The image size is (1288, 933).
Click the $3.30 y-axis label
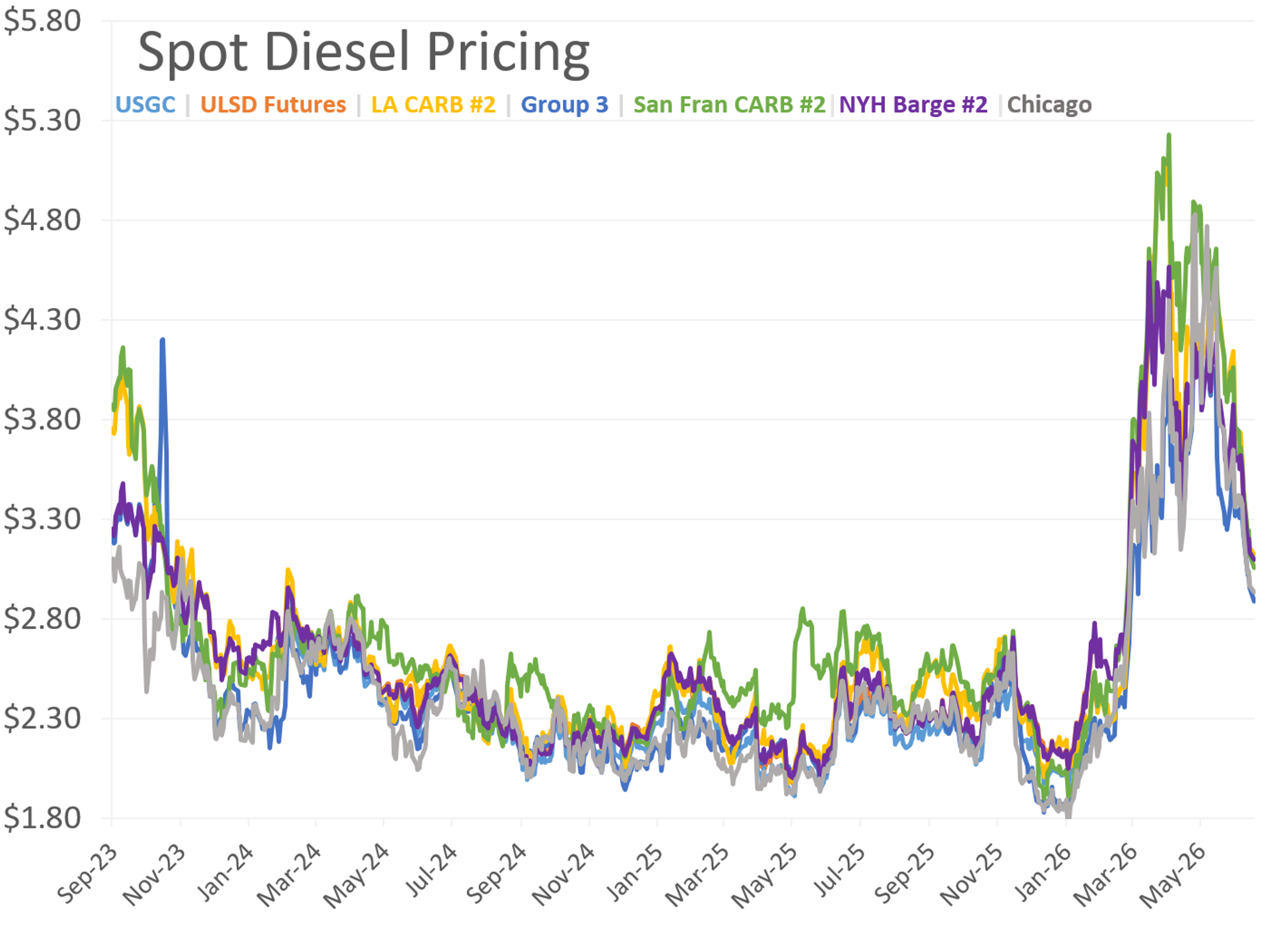point(42,519)
